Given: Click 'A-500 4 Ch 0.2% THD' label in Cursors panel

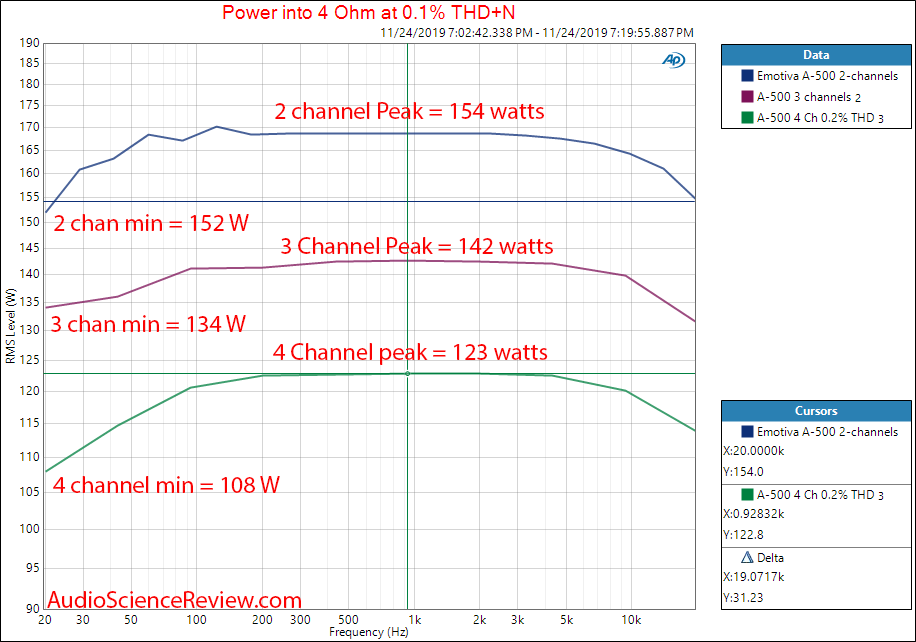Looking at the screenshot, I should click(x=820, y=495).
